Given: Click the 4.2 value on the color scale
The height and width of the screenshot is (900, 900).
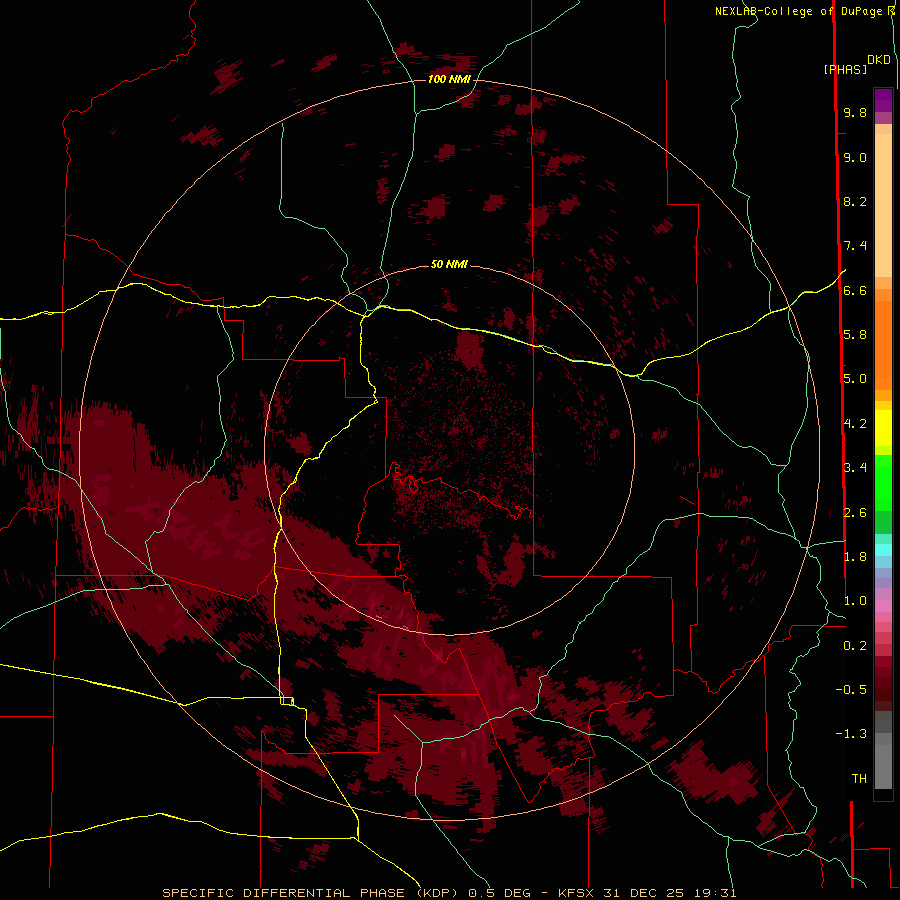Looking at the screenshot, I should click(855, 424).
